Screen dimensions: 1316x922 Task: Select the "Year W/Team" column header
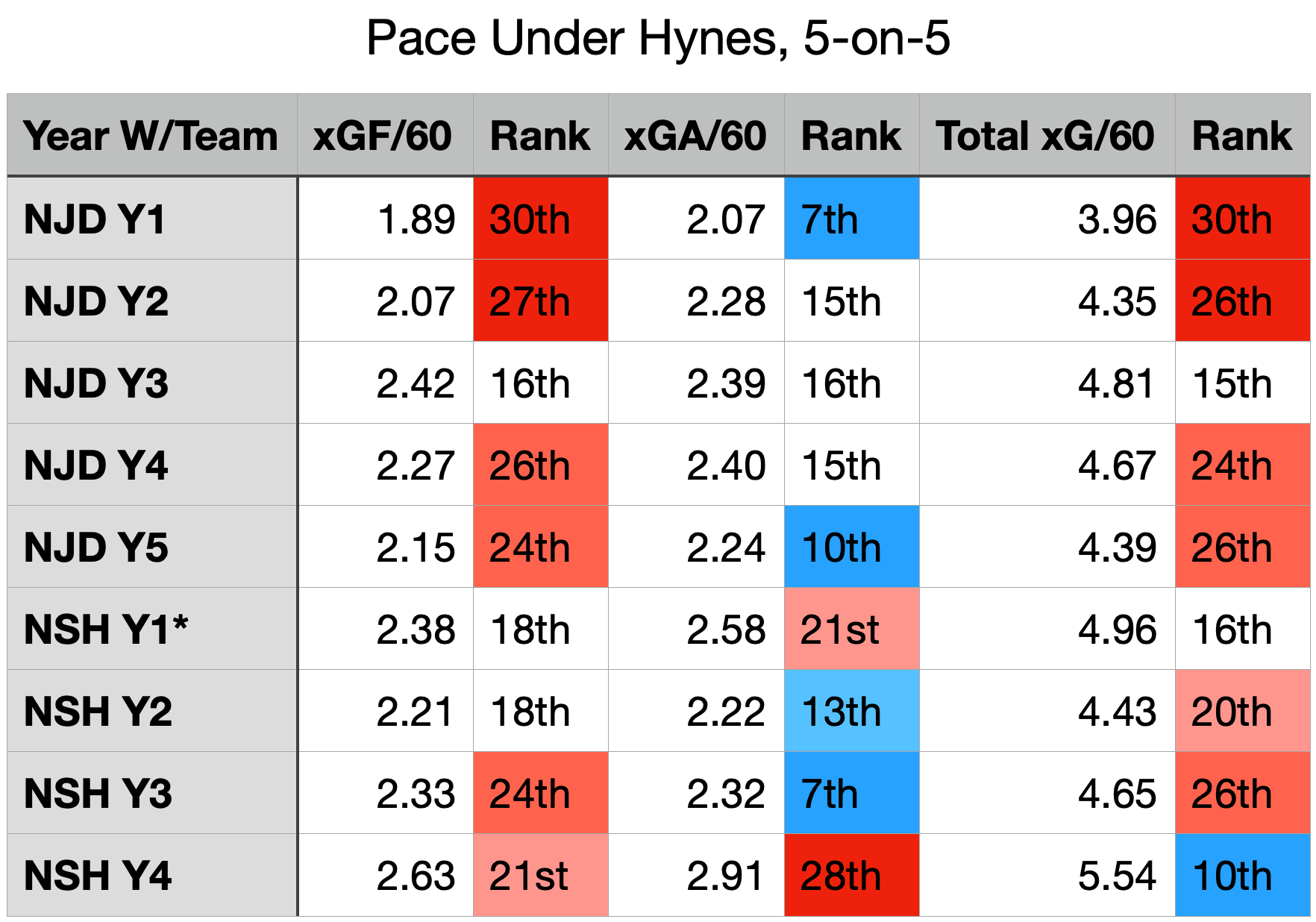coord(151,137)
